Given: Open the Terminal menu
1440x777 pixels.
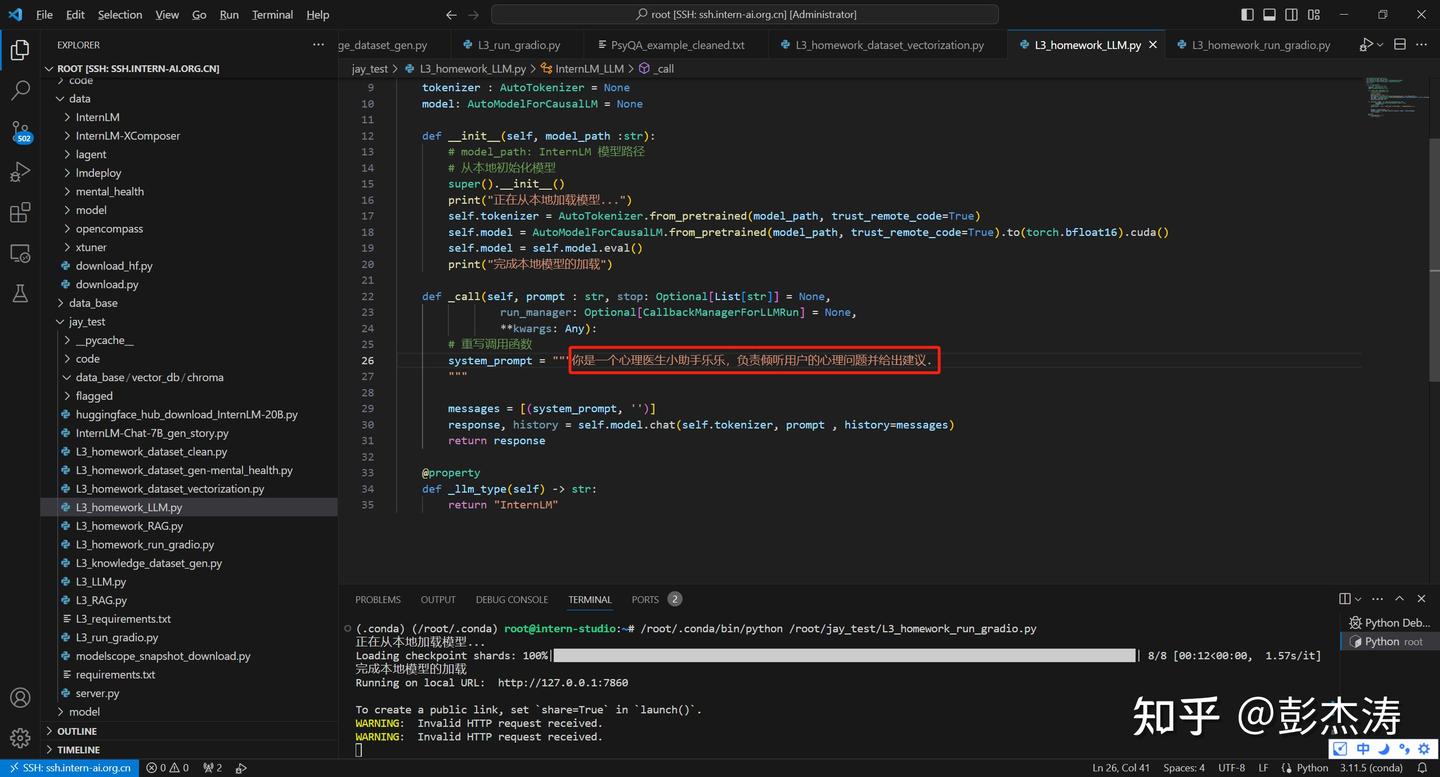Looking at the screenshot, I should [x=272, y=15].
